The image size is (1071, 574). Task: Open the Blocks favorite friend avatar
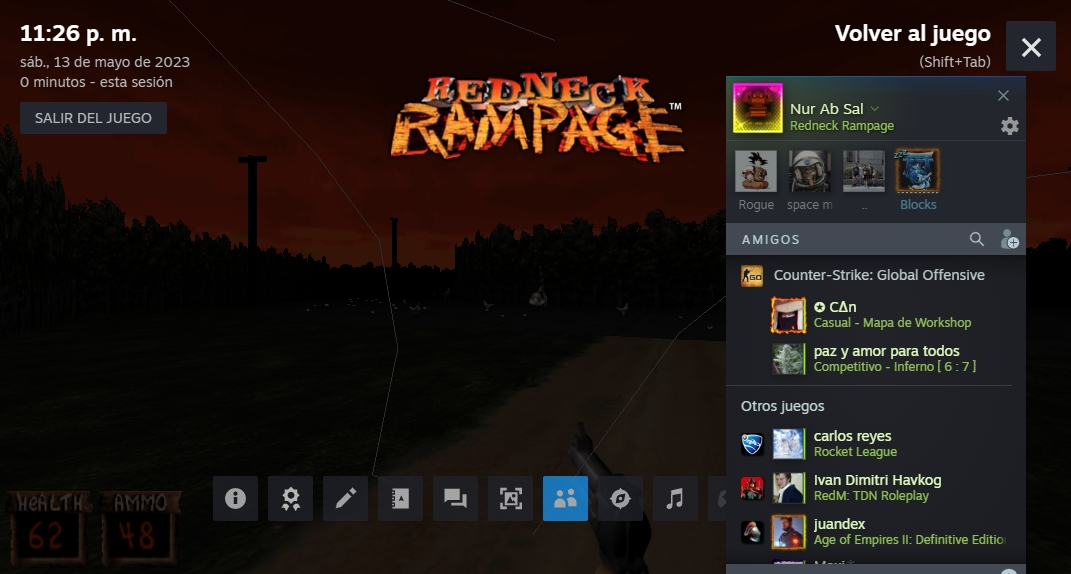point(918,171)
